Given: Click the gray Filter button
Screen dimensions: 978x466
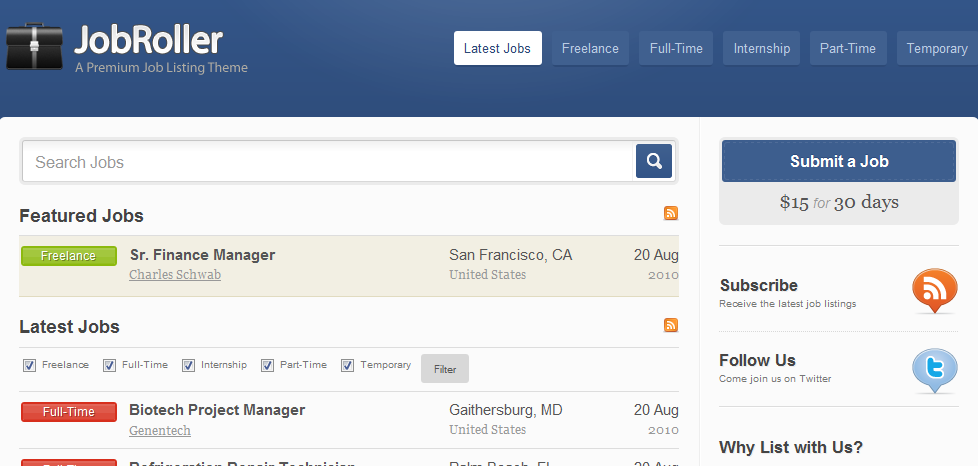Looking at the screenshot, I should coord(445,369).
